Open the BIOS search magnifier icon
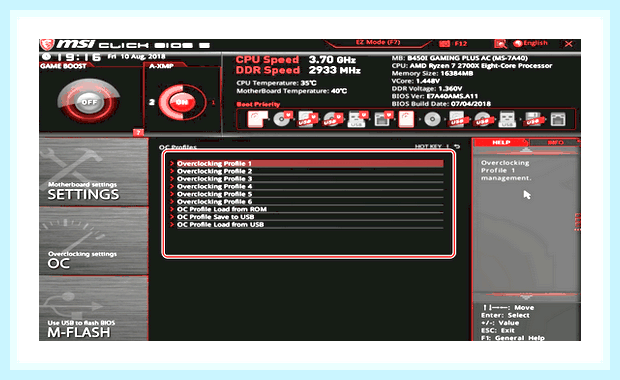This screenshot has height=380, width=620. [500, 43]
